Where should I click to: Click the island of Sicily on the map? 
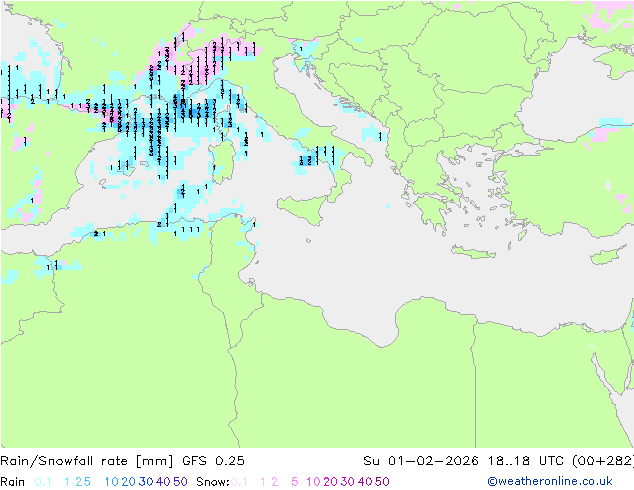(303, 208)
